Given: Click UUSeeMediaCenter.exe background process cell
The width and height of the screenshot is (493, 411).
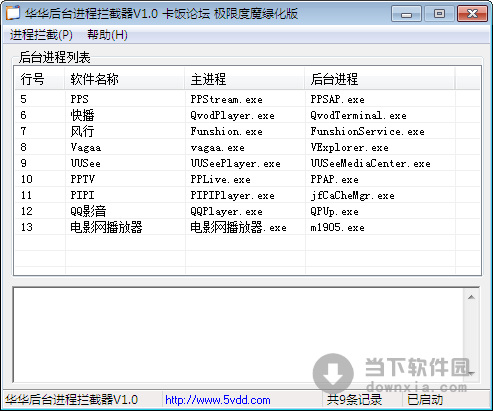Looking at the screenshot, I should coord(370,163).
